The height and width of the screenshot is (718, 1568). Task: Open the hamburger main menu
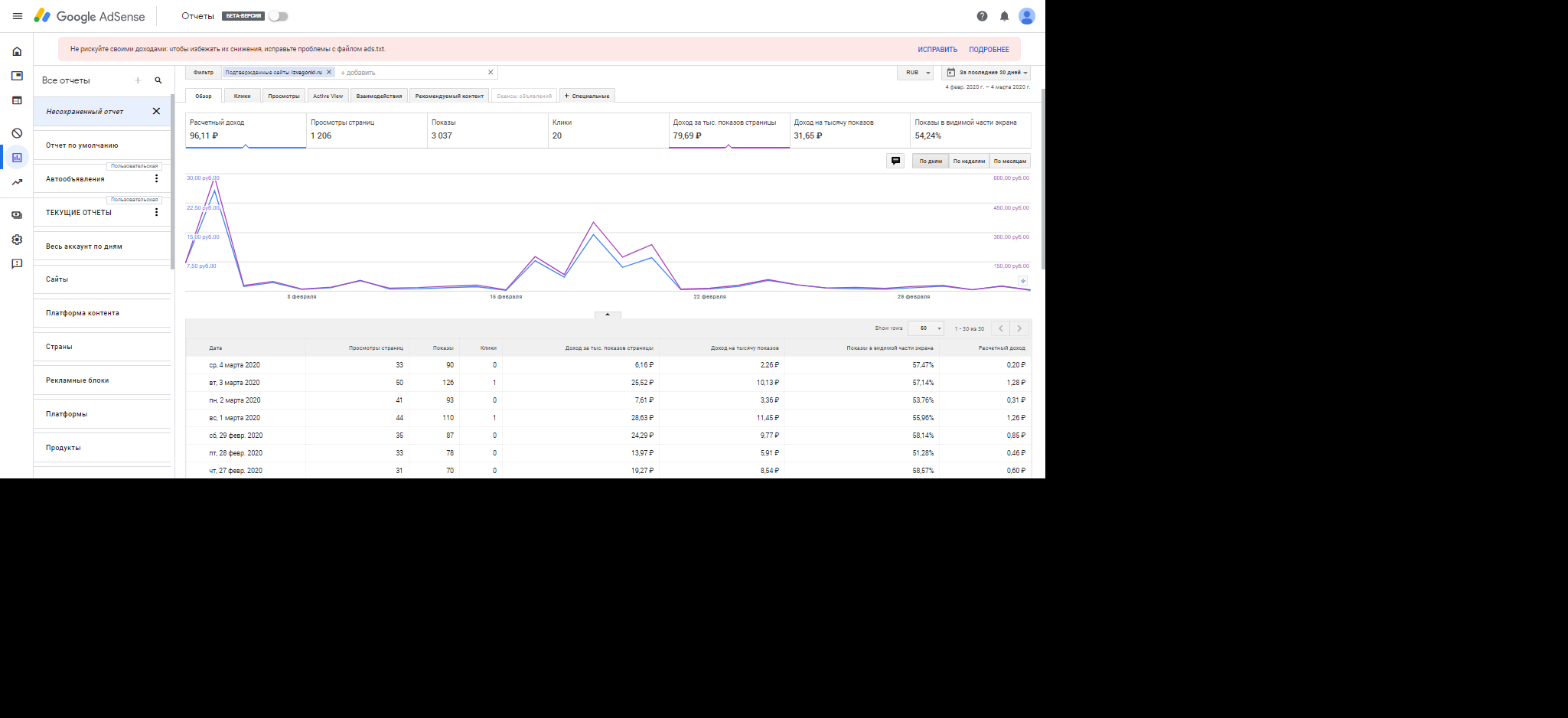[x=18, y=16]
